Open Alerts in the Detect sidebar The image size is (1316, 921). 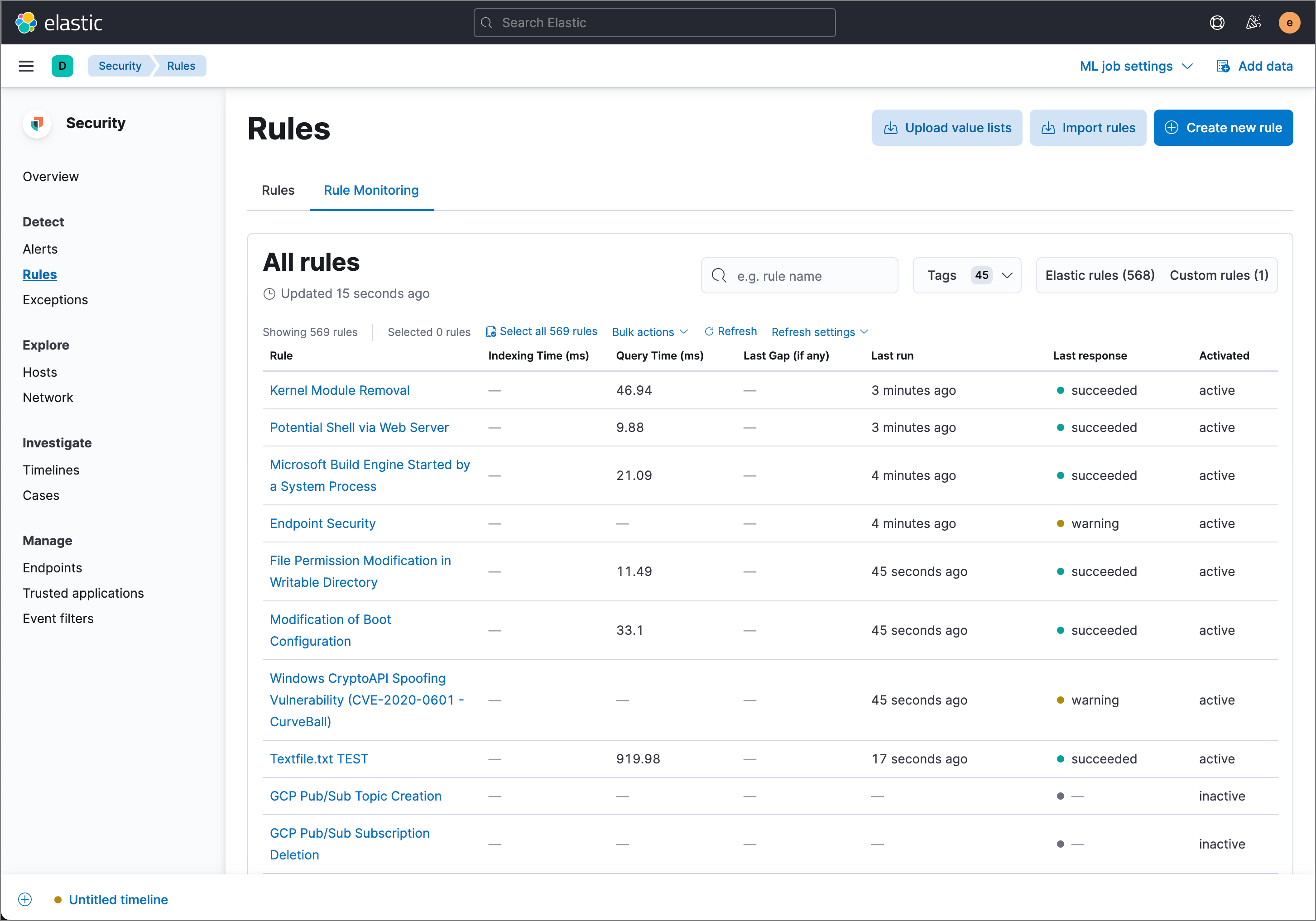pos(40,249)
